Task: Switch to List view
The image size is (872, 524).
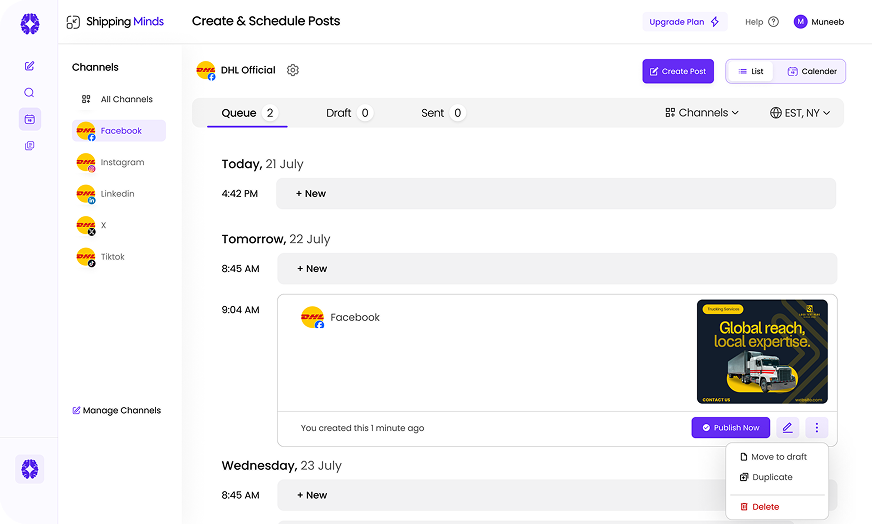Action: [751, 71]
